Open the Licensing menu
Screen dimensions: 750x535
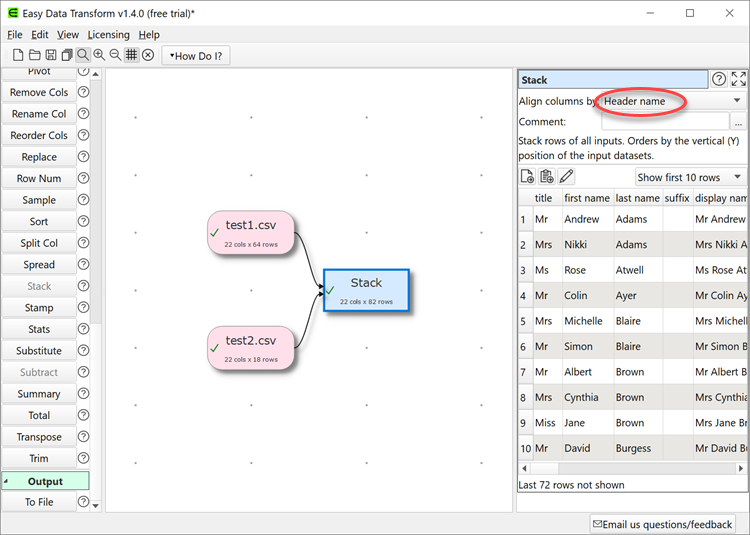tap(108, 35)
